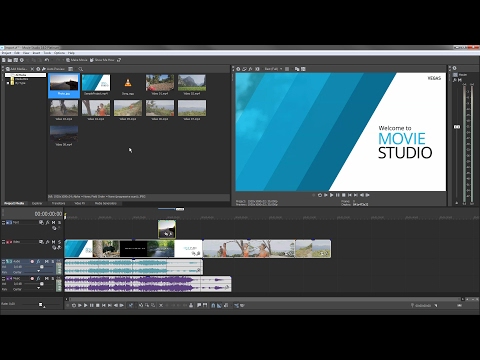This screenshot has width=480, height=360.
Task: Mute the Audio track
Action: click(x=47, y=262)
